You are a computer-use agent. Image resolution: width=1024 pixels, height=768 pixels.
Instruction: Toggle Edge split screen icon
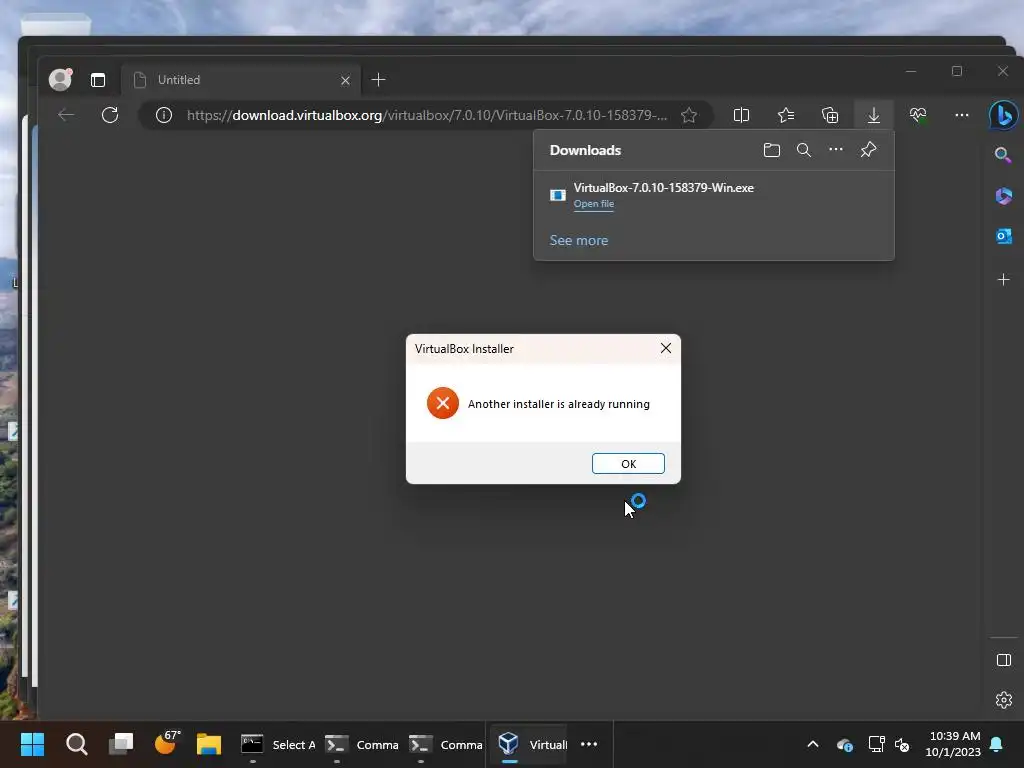[741, 116]
